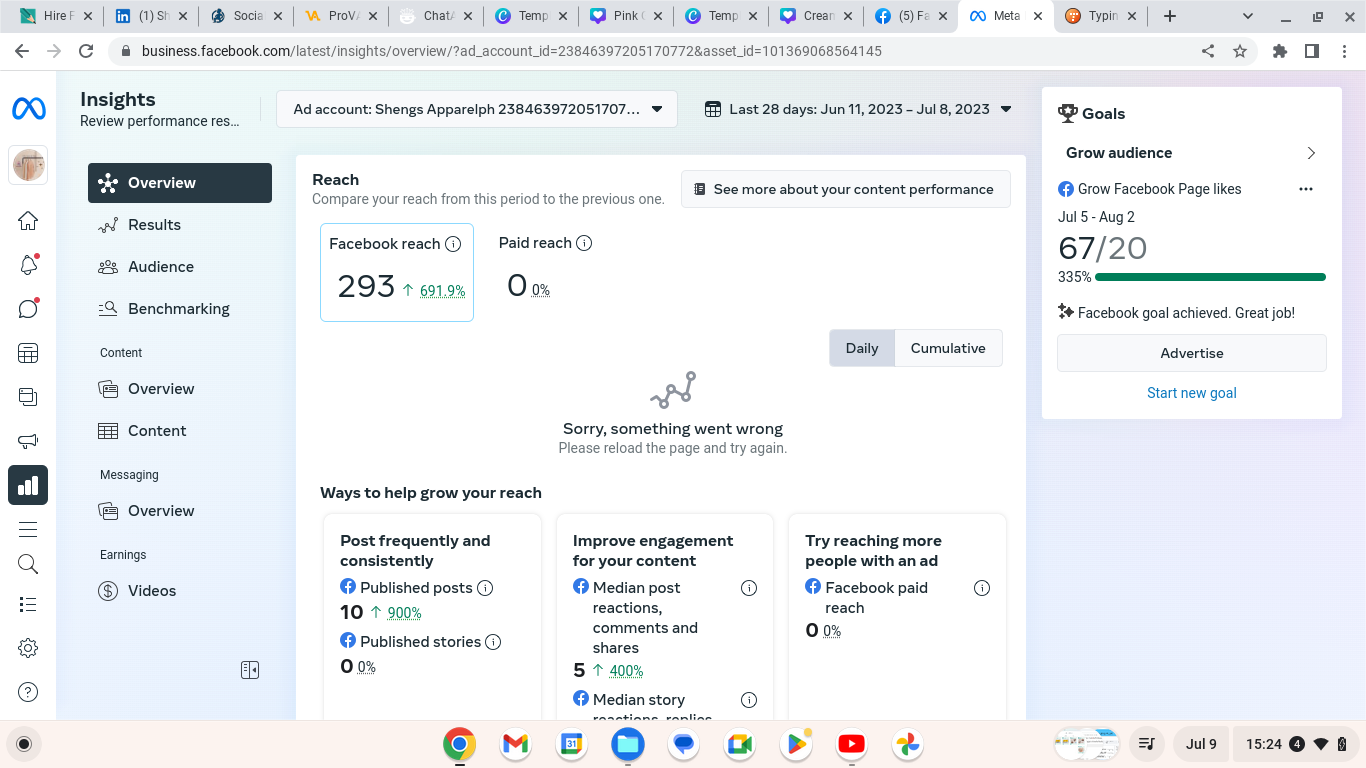Show info for Median post reactions
Viewport: 1366px width, 768px height.
pyautogui.click(x=749, y=588)
